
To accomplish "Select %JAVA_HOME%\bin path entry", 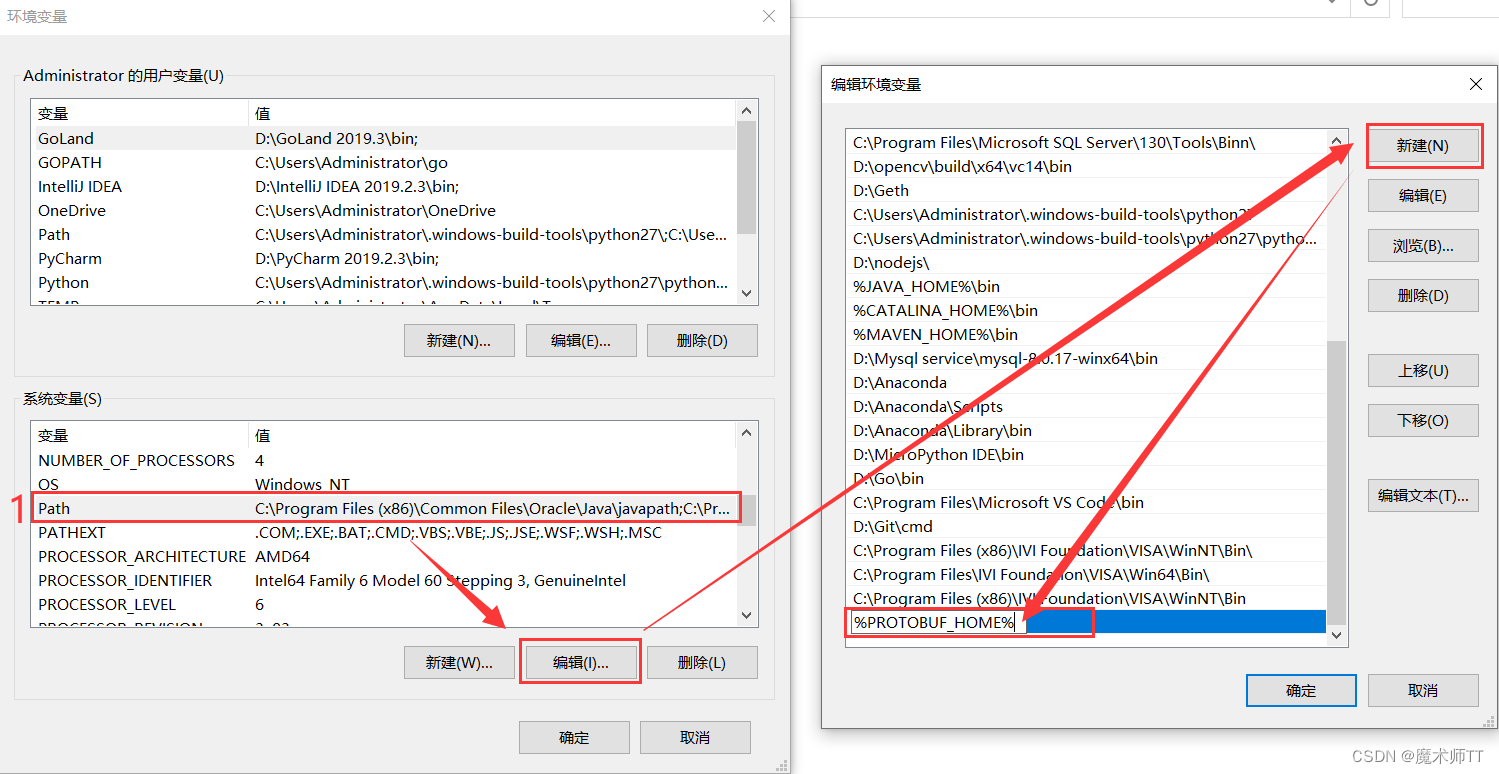I will (1086, 287).
